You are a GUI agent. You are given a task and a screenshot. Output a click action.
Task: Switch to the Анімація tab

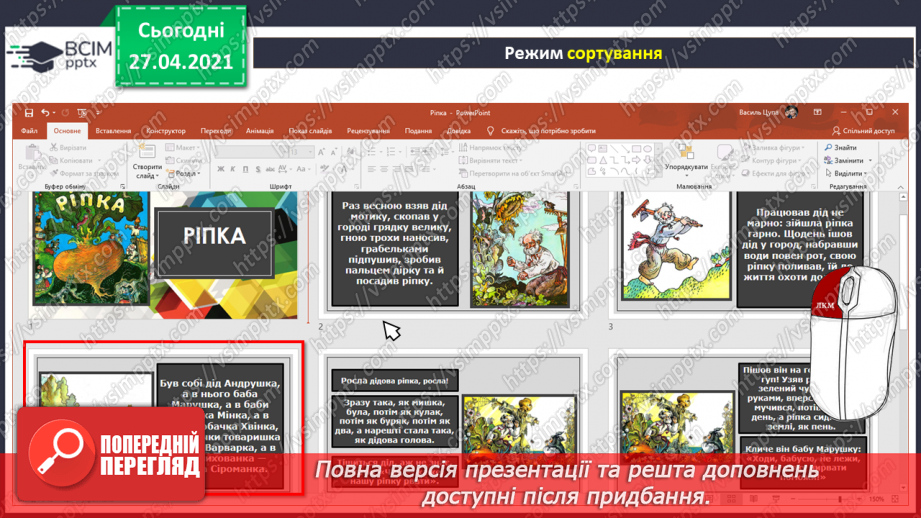coord(260,131)
